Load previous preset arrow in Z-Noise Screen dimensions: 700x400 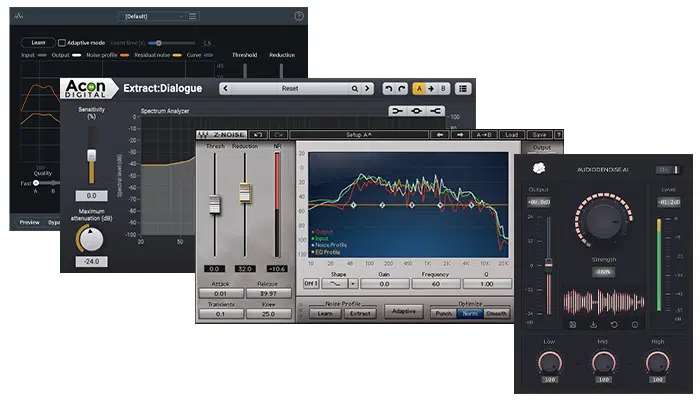(x=440, y=134)
